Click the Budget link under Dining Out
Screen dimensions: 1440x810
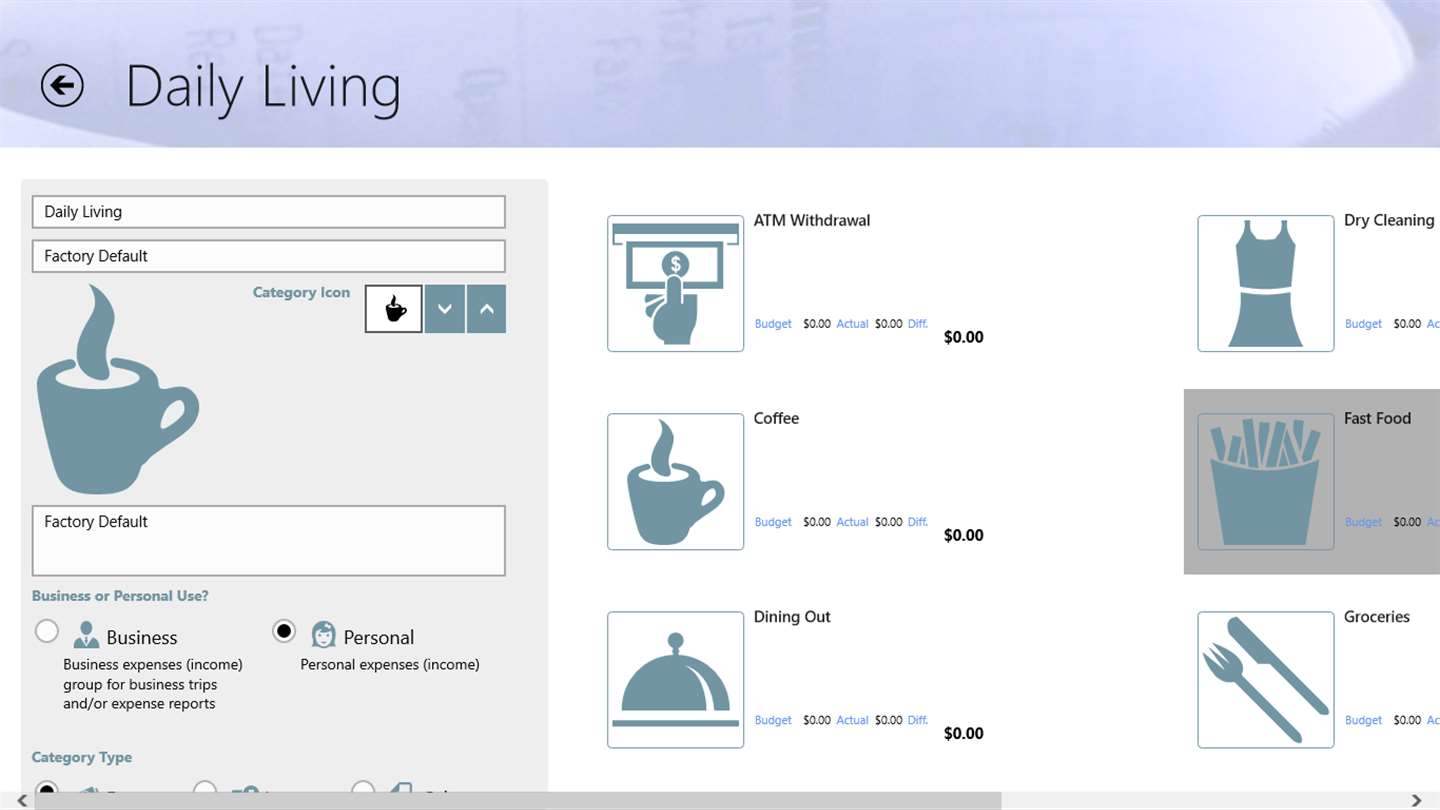pyautogui.click(x=773, y=720)
